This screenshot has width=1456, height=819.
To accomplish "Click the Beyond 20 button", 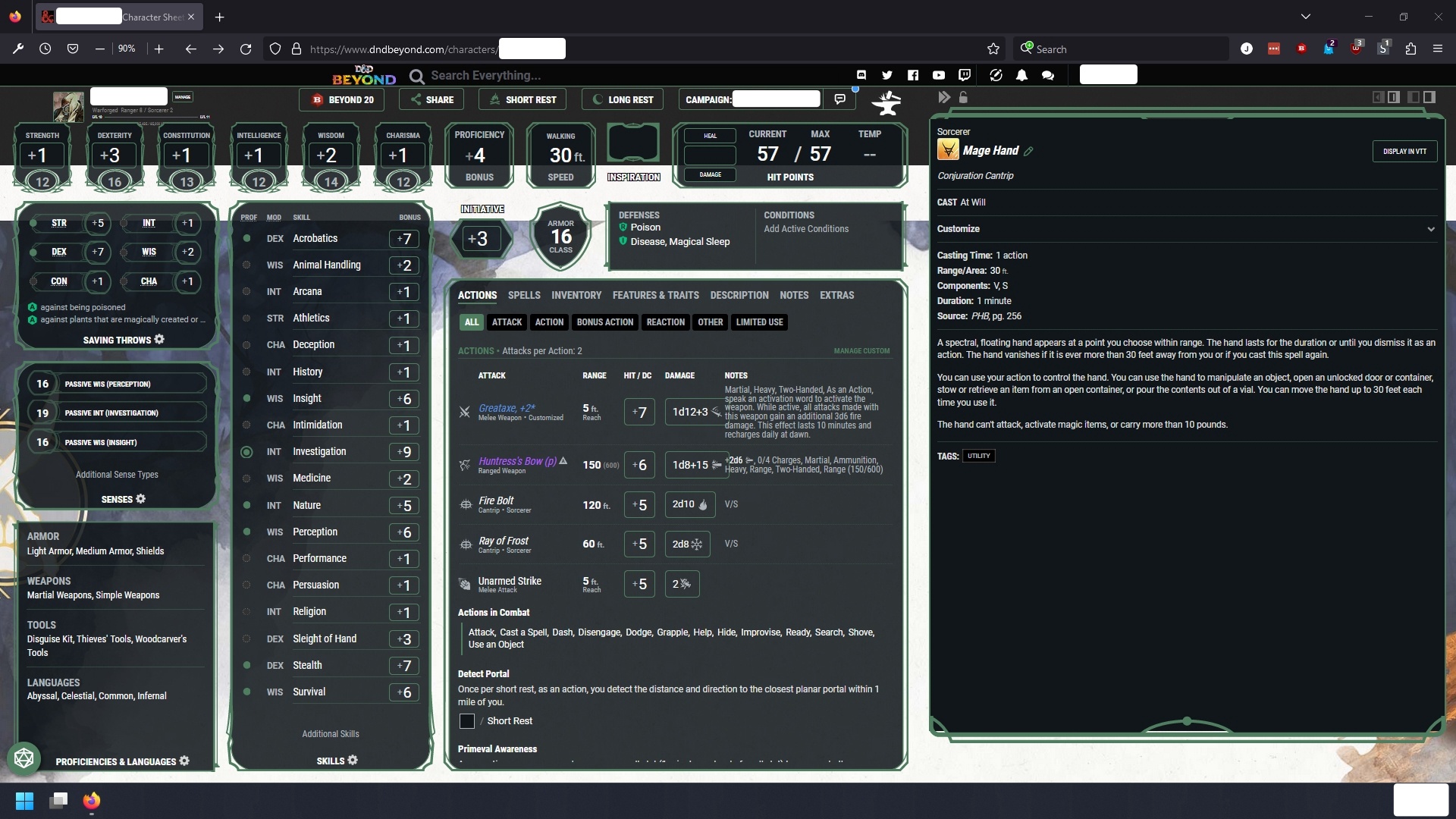I will click(x=342, y=99).
